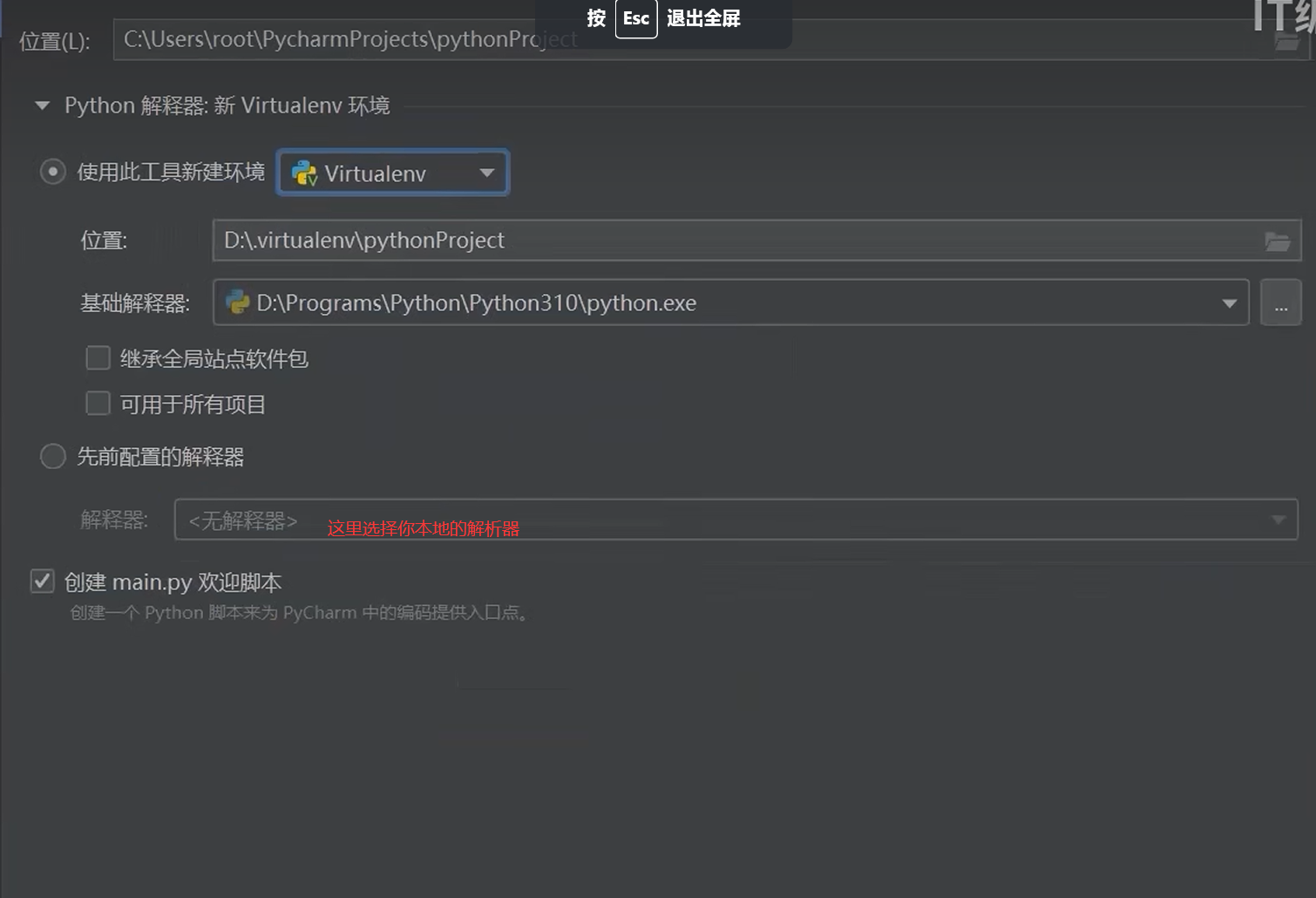Click the 位置(L) label
Image resolution: width=1316 pixels, height=898 pixels.
[55, 41]
